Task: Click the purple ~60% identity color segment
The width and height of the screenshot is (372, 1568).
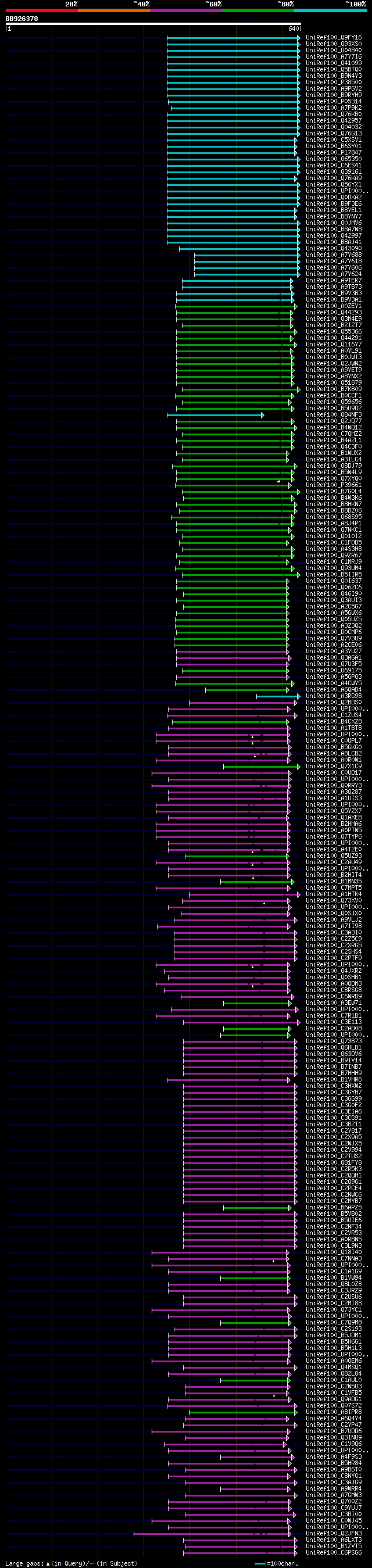Action: click(185, 10)
